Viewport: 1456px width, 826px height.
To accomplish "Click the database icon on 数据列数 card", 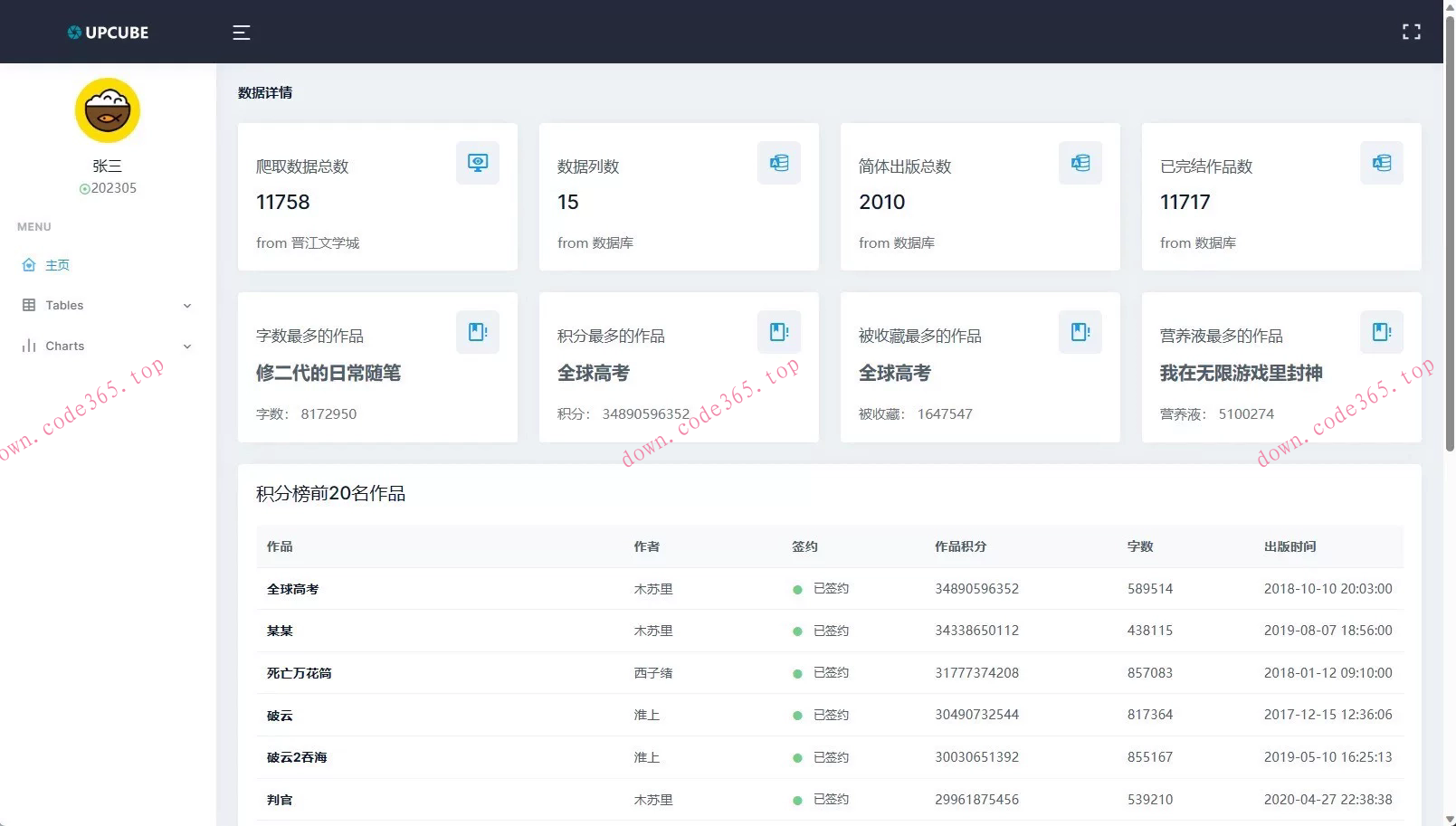I will coord(779,163).
